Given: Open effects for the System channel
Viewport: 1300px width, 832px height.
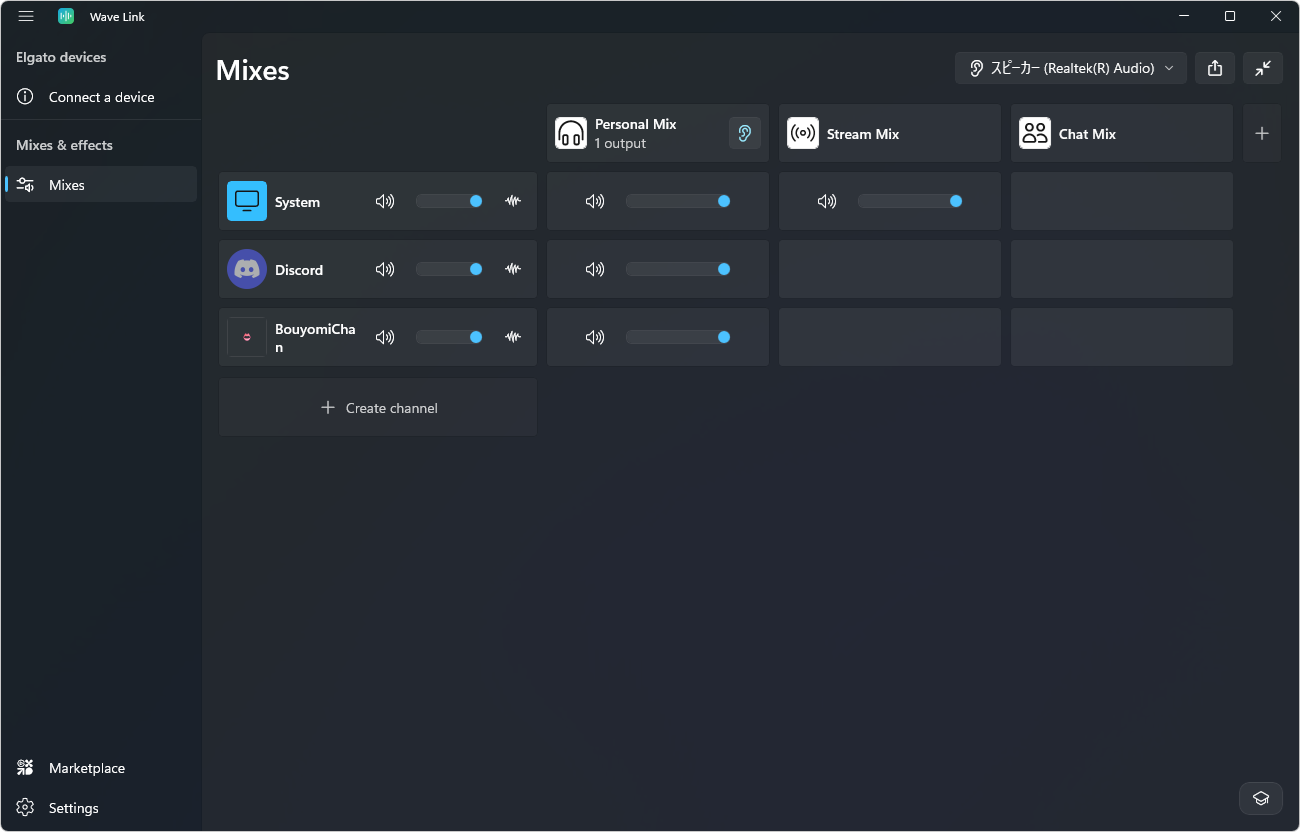Looking at the screenshot, I should point(513,201).
